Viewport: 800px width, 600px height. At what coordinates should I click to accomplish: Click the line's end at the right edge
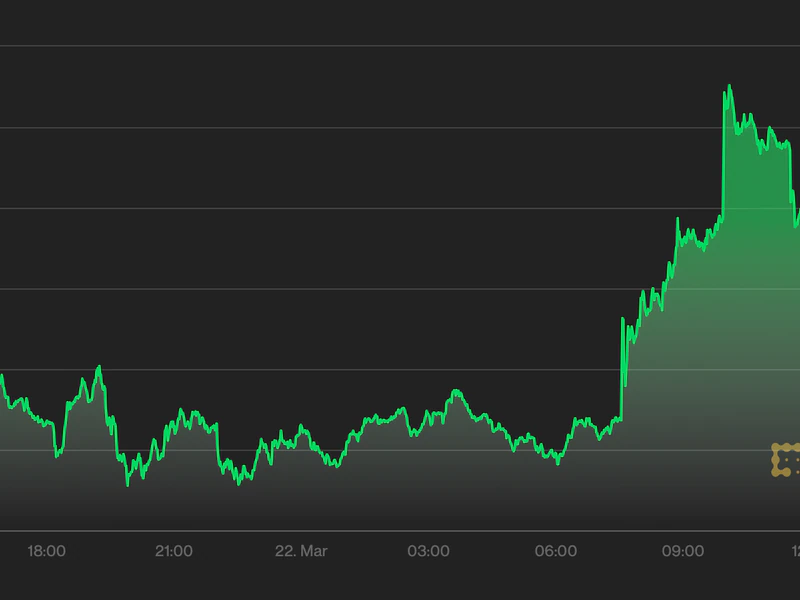click(797, 215)
